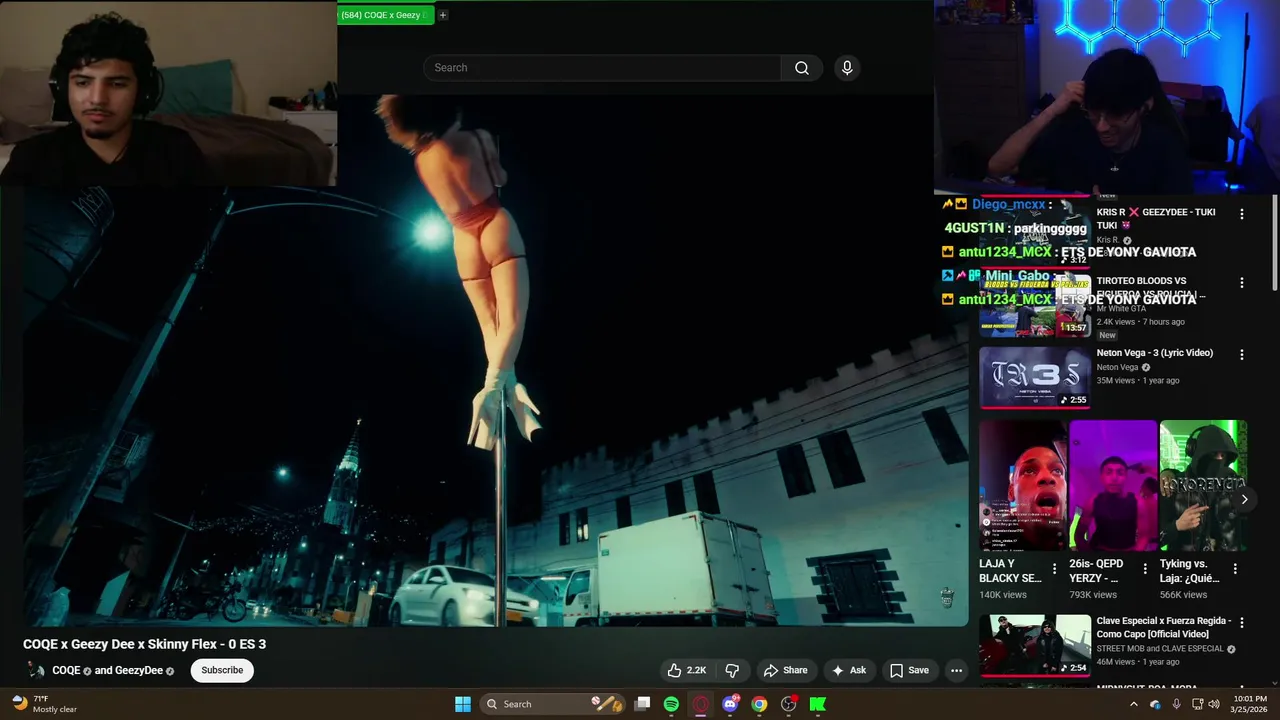The height and width of the screenshot is (720, 1280).
Task: Open the Share button for this video
Action: [x=785, y=670]
